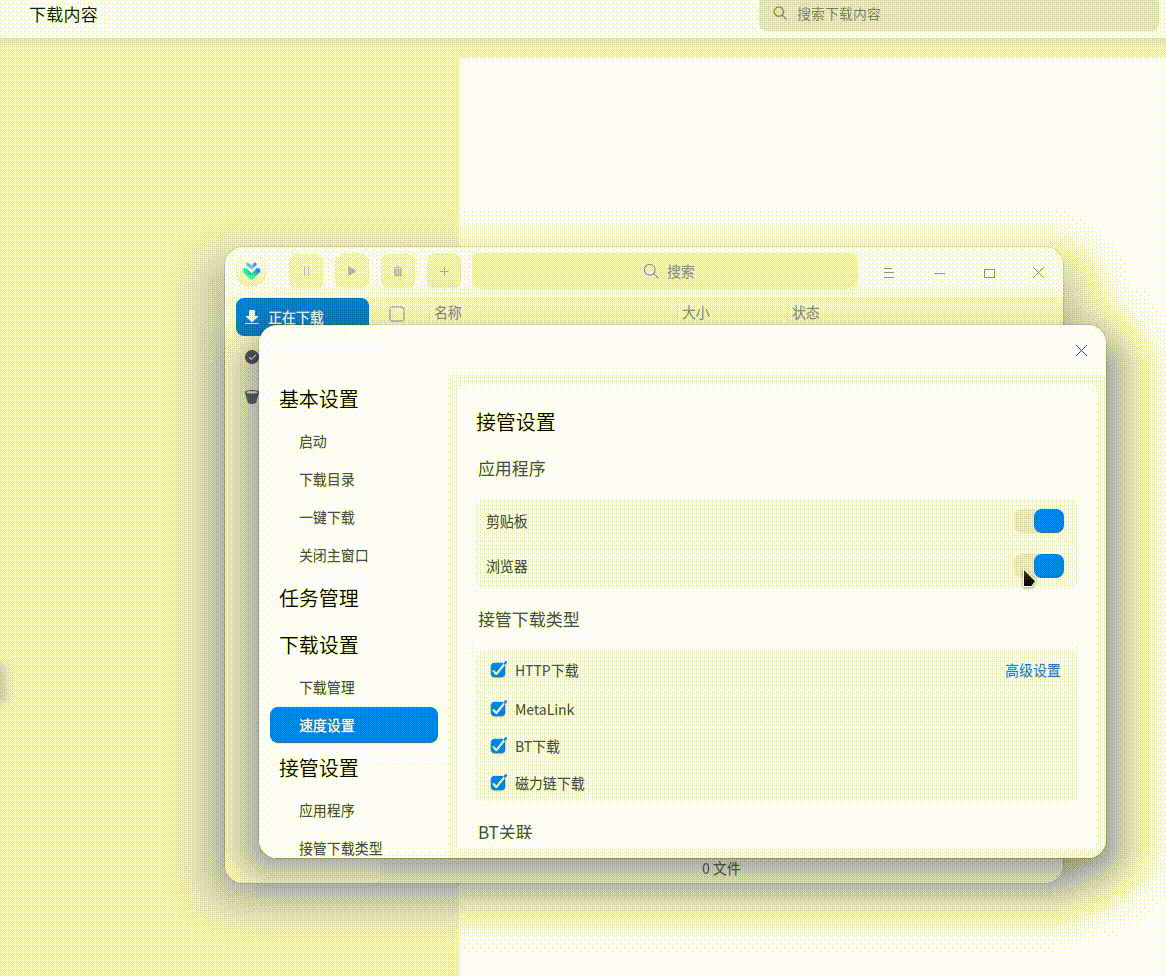Toggle the 浏览器 takeover switch

1040,566
